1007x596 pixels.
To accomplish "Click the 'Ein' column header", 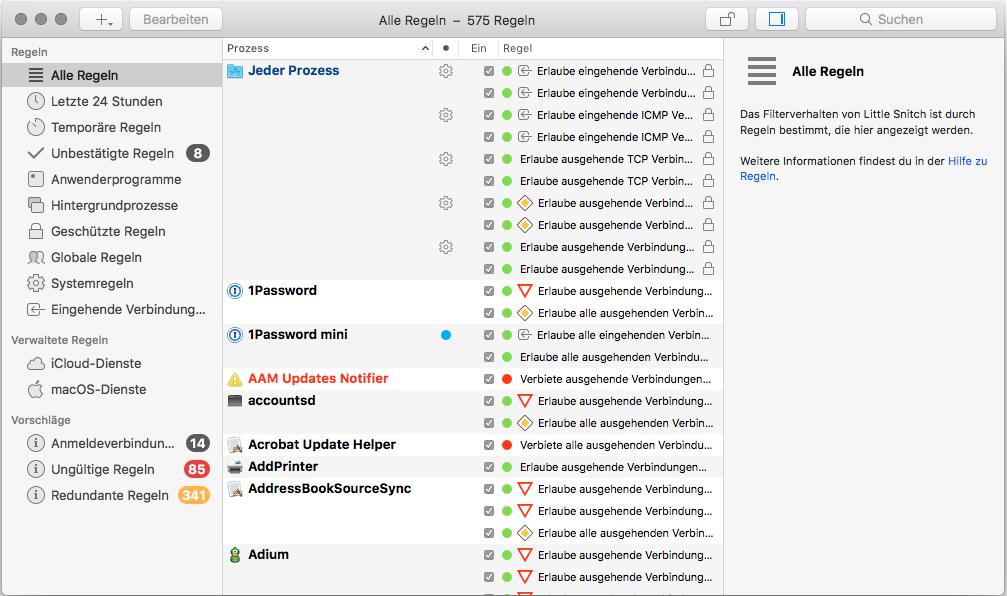I will [478, 48].
